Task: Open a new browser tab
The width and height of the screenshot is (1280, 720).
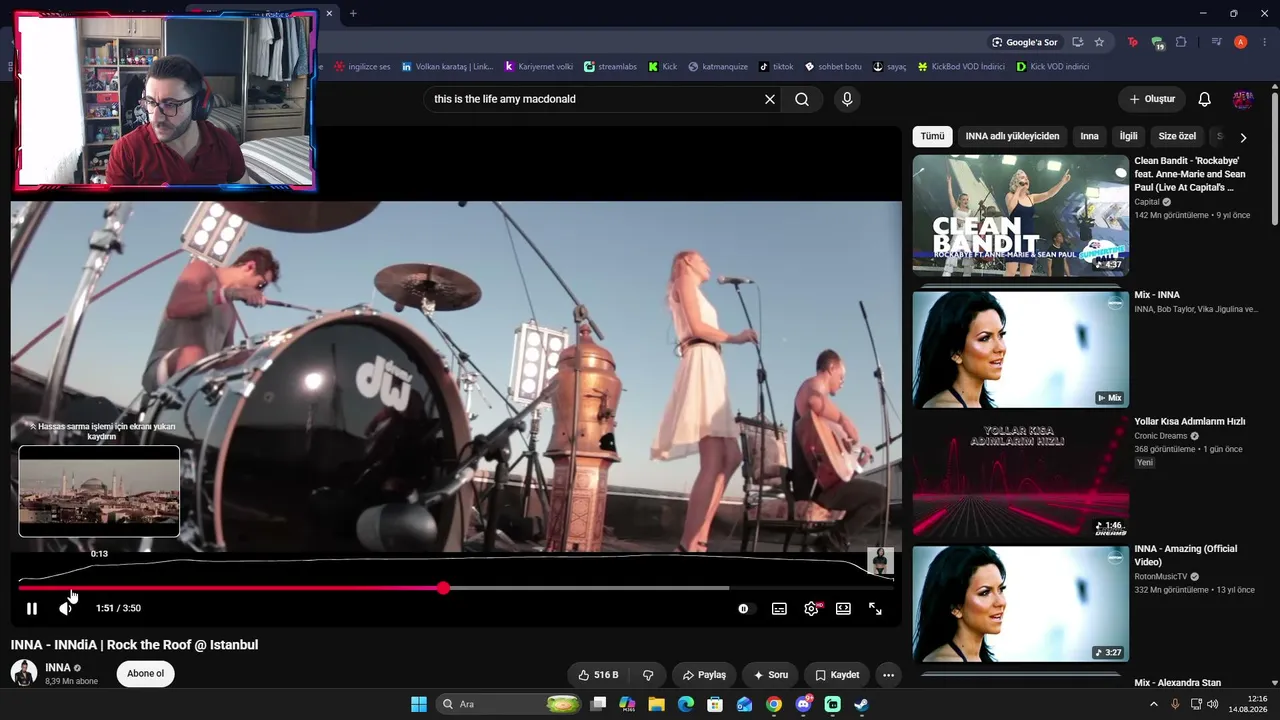Action: click(353, 13)
